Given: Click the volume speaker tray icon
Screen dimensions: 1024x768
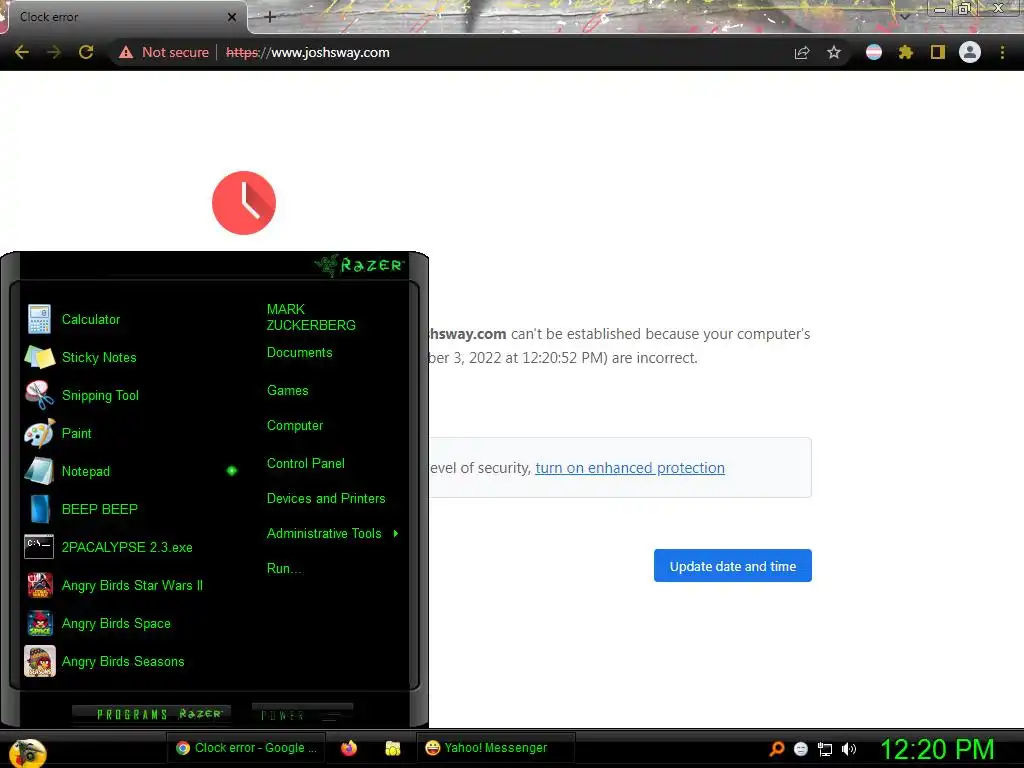Looking at the screenshot, I should pyautogui.click(x=849, y=749).
